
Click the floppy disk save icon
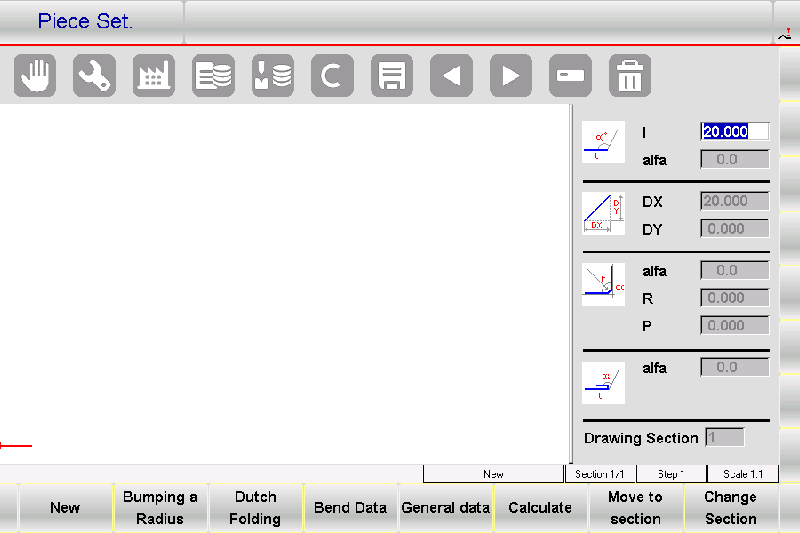pyautogui.click(x=392, y=75)
